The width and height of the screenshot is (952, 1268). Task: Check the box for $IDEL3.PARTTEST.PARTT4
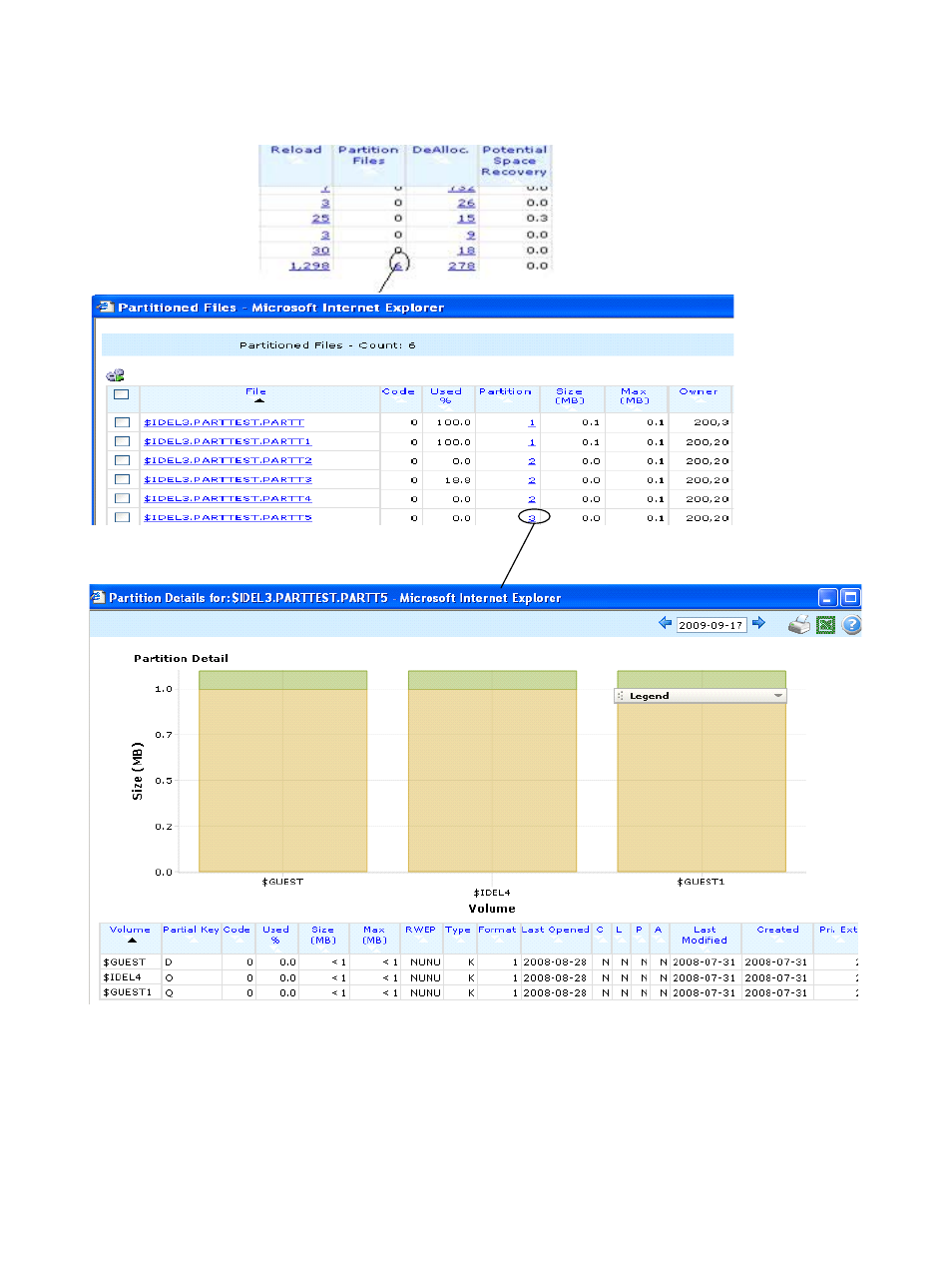point(122,498)
